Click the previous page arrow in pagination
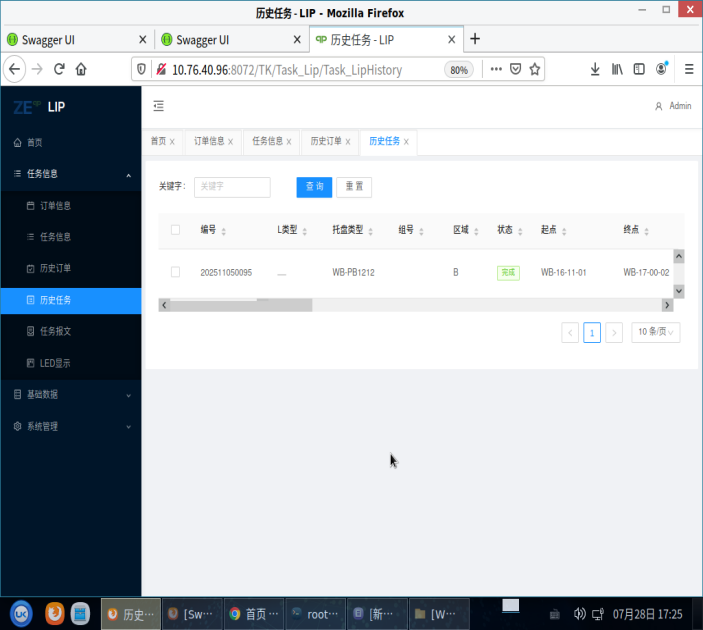This screenshot has width=703, height=630. tap(570, 333)
